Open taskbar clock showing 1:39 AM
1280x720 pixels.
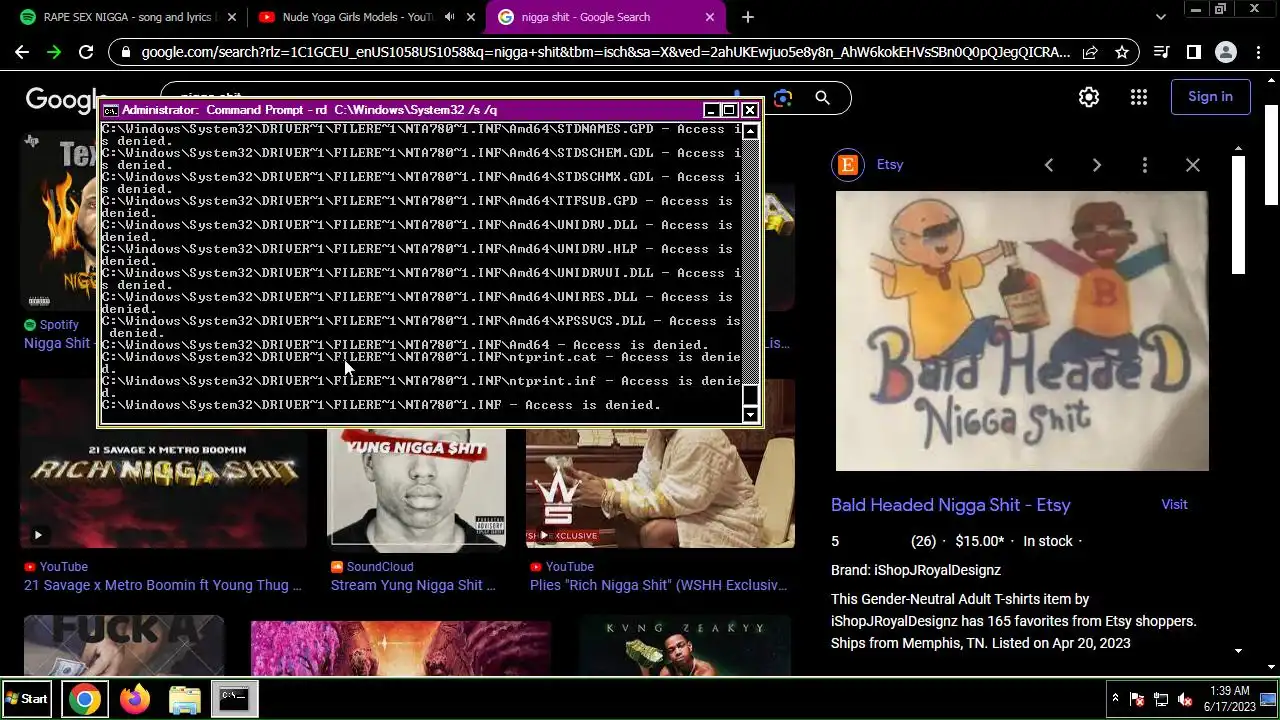(x=1229, y=699)
